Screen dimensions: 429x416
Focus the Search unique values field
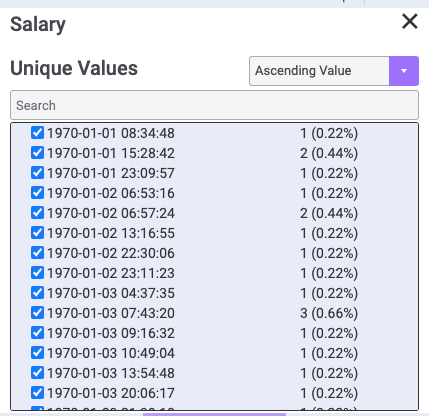click(214, 105)
